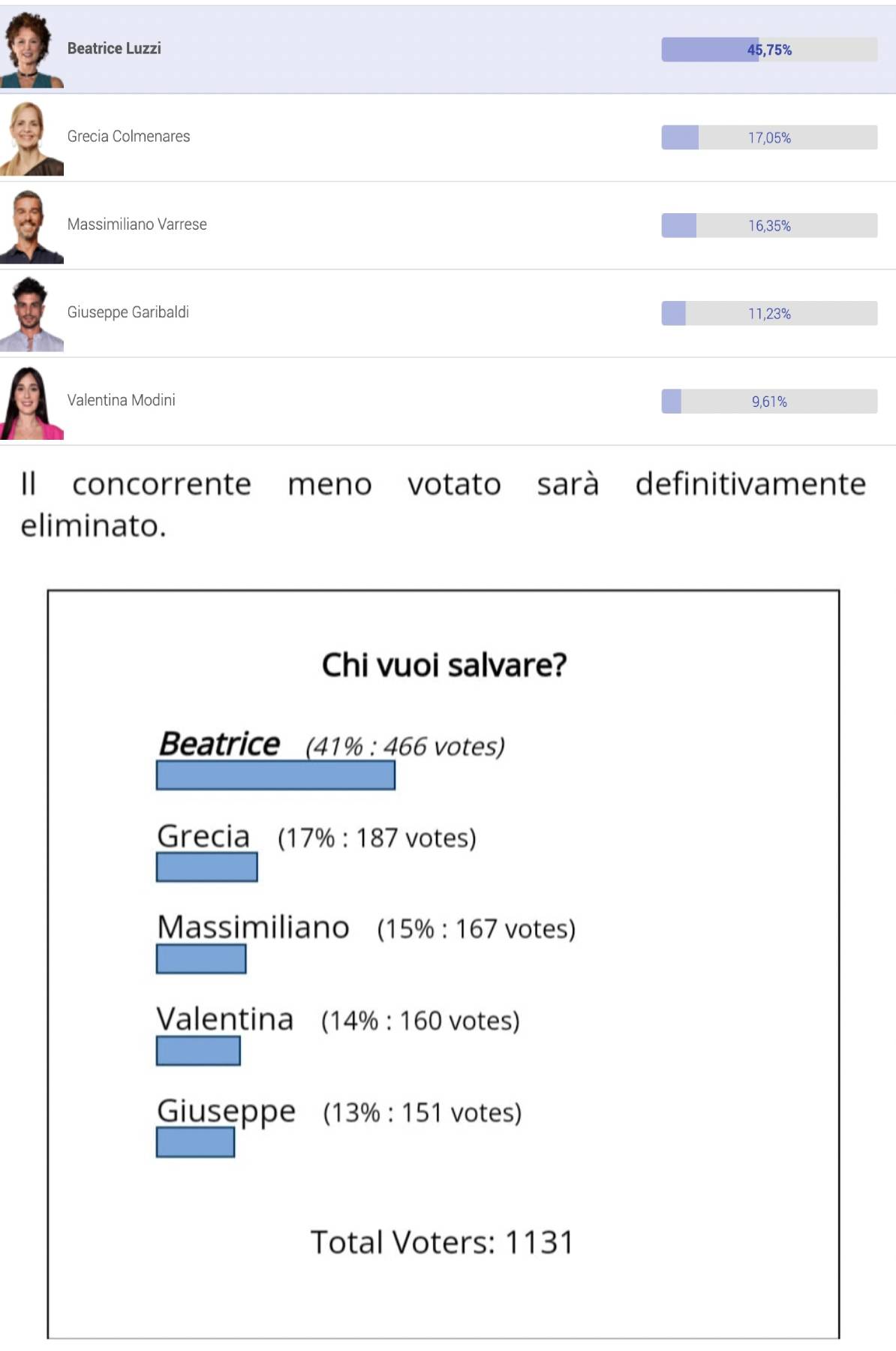Click the 16,35% progress bar

click(x=769, y=225)
